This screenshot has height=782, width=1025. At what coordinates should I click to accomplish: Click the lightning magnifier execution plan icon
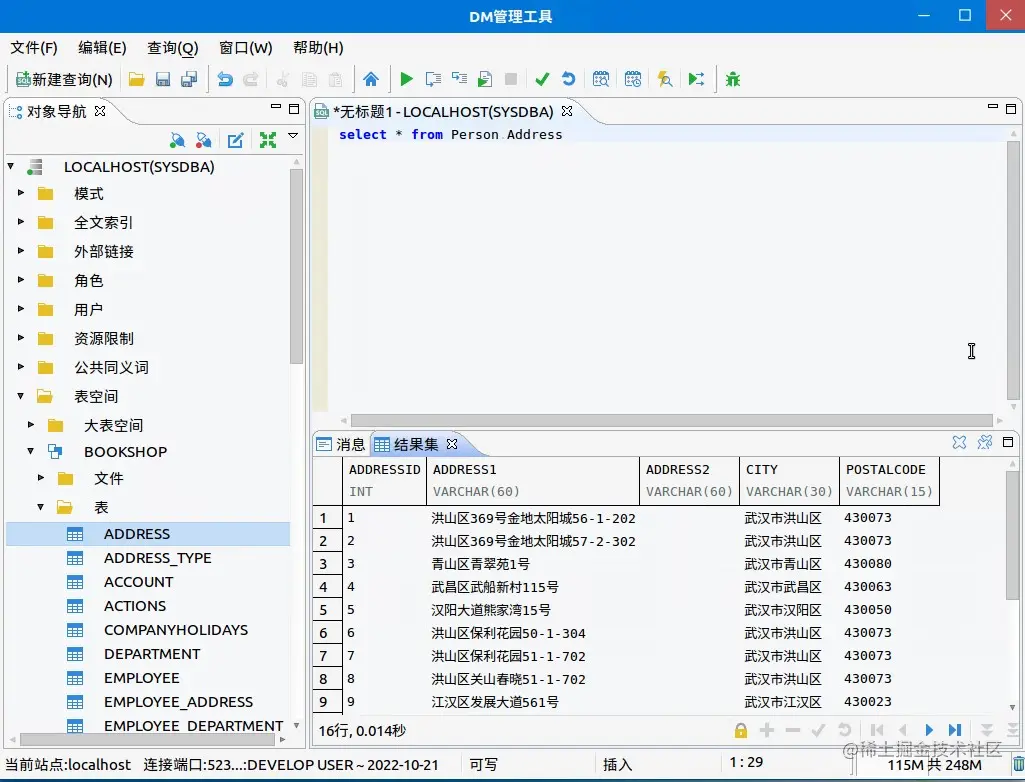[665, 80]
